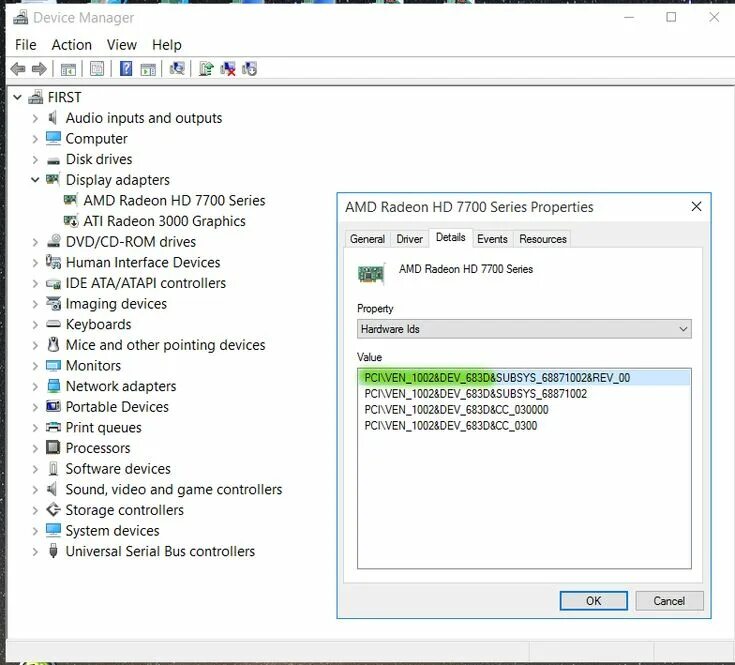Expand the System devices node

(x=35, y=531)
